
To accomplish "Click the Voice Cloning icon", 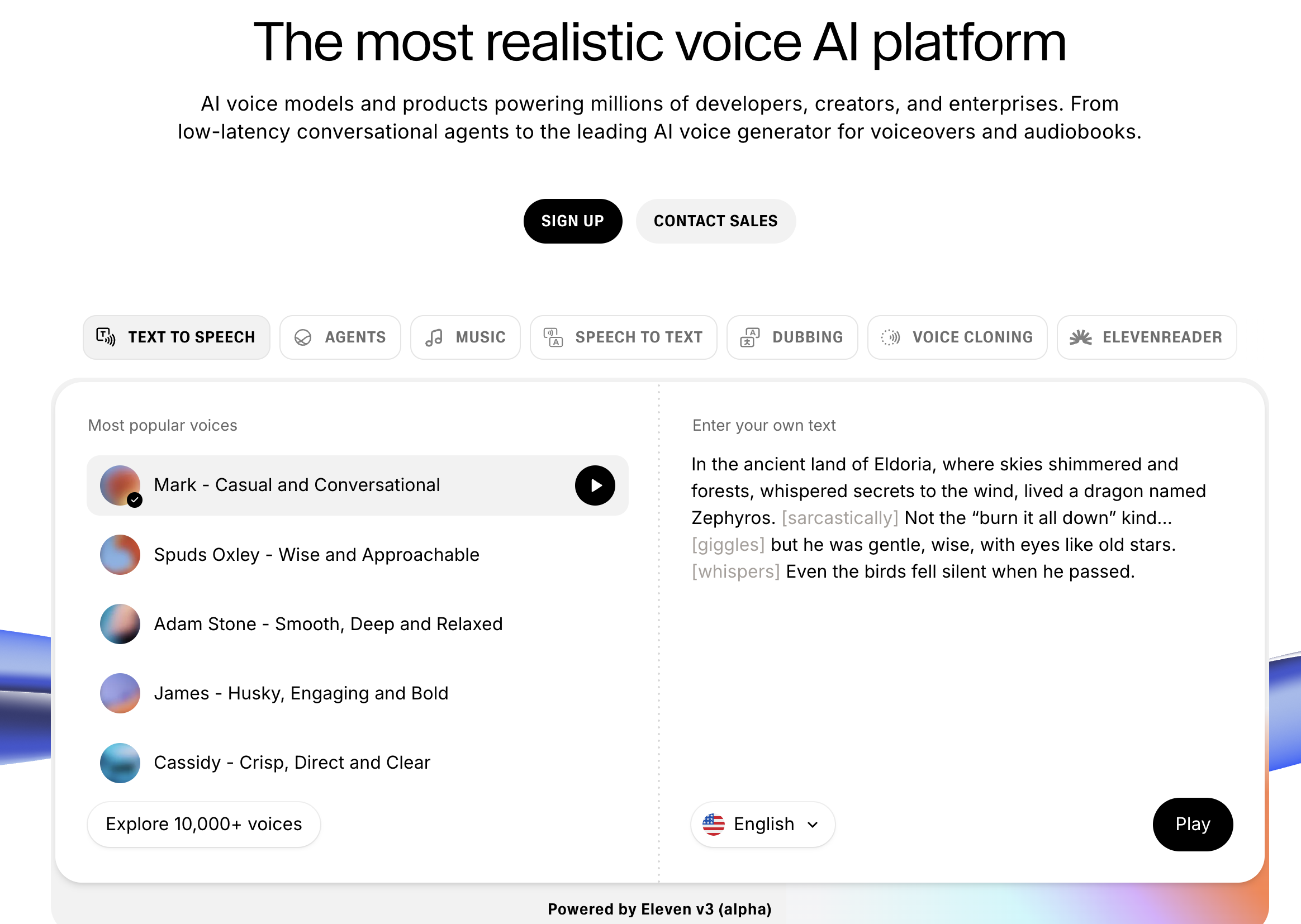I will click(x=890, y=337).
